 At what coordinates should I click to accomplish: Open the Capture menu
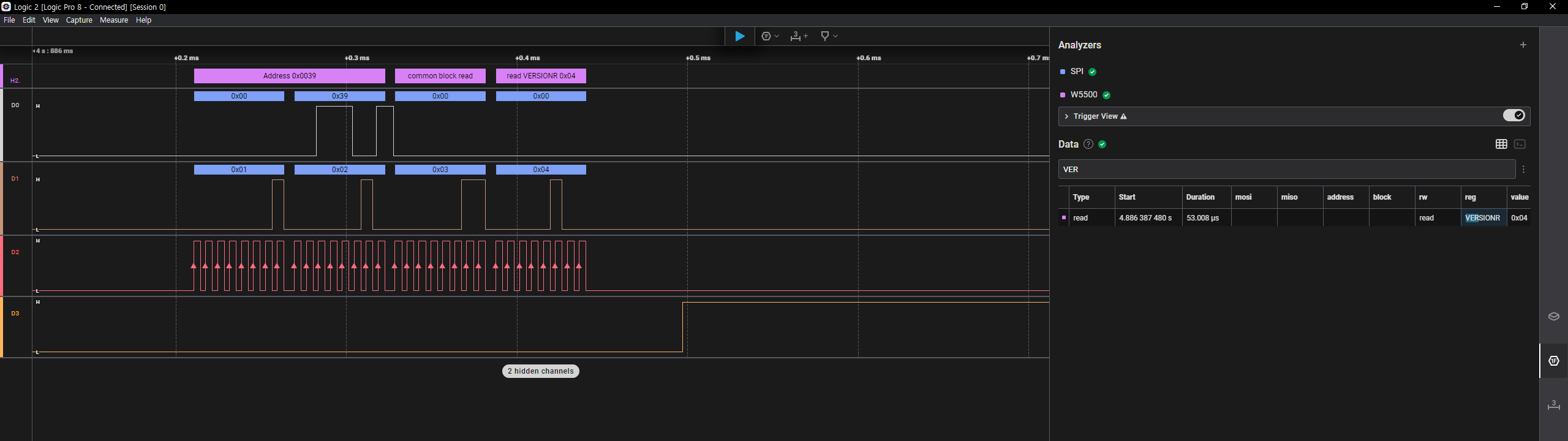(79, 20)
